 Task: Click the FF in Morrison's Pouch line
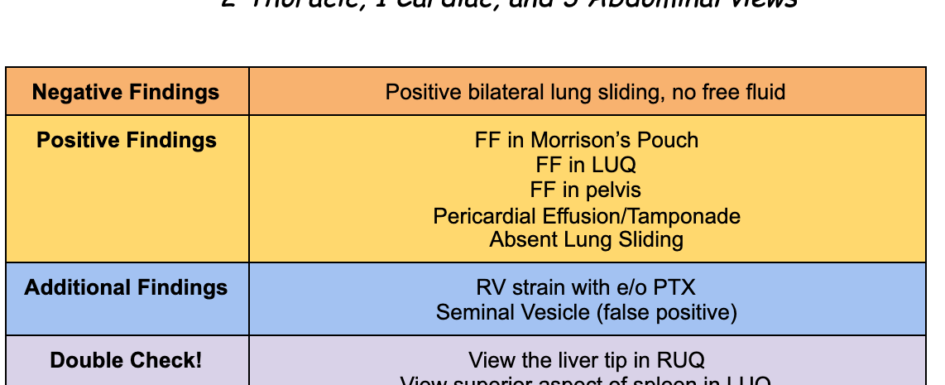[x=586, y=140]
